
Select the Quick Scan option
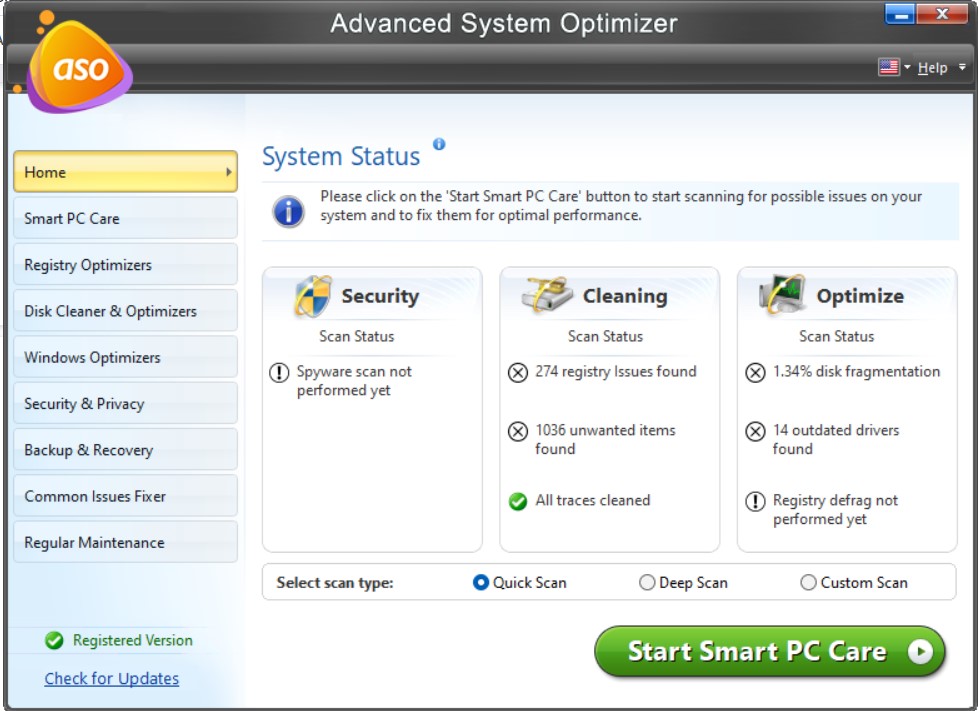click(x=481, y=582)
